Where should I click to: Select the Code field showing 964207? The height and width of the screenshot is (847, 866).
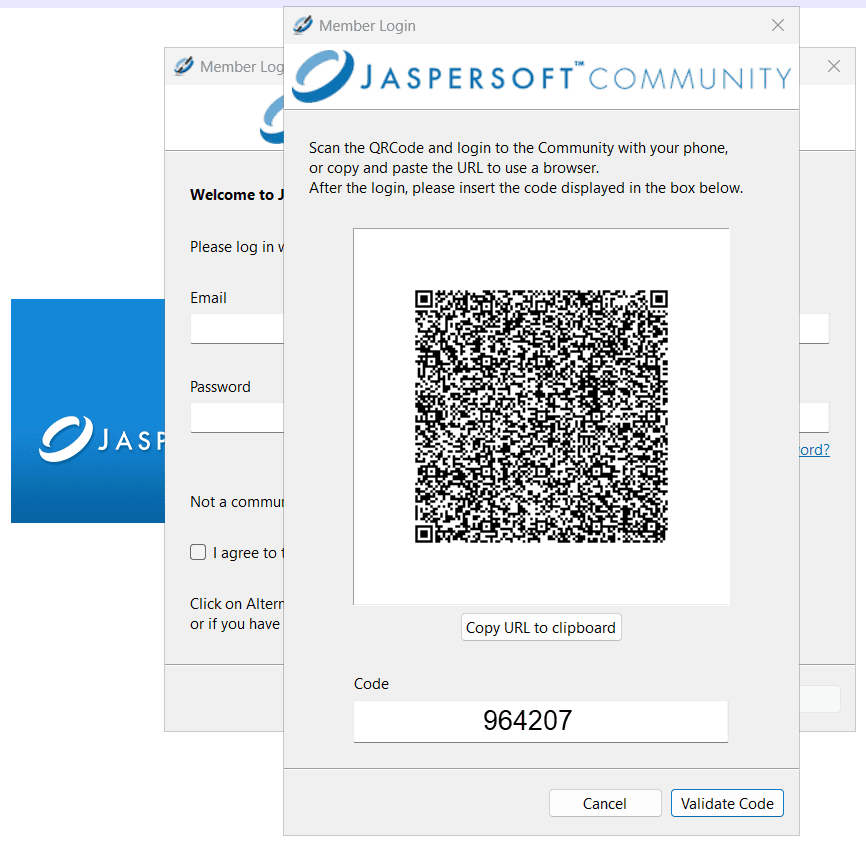pyautogui.click(x=541, y=721)
